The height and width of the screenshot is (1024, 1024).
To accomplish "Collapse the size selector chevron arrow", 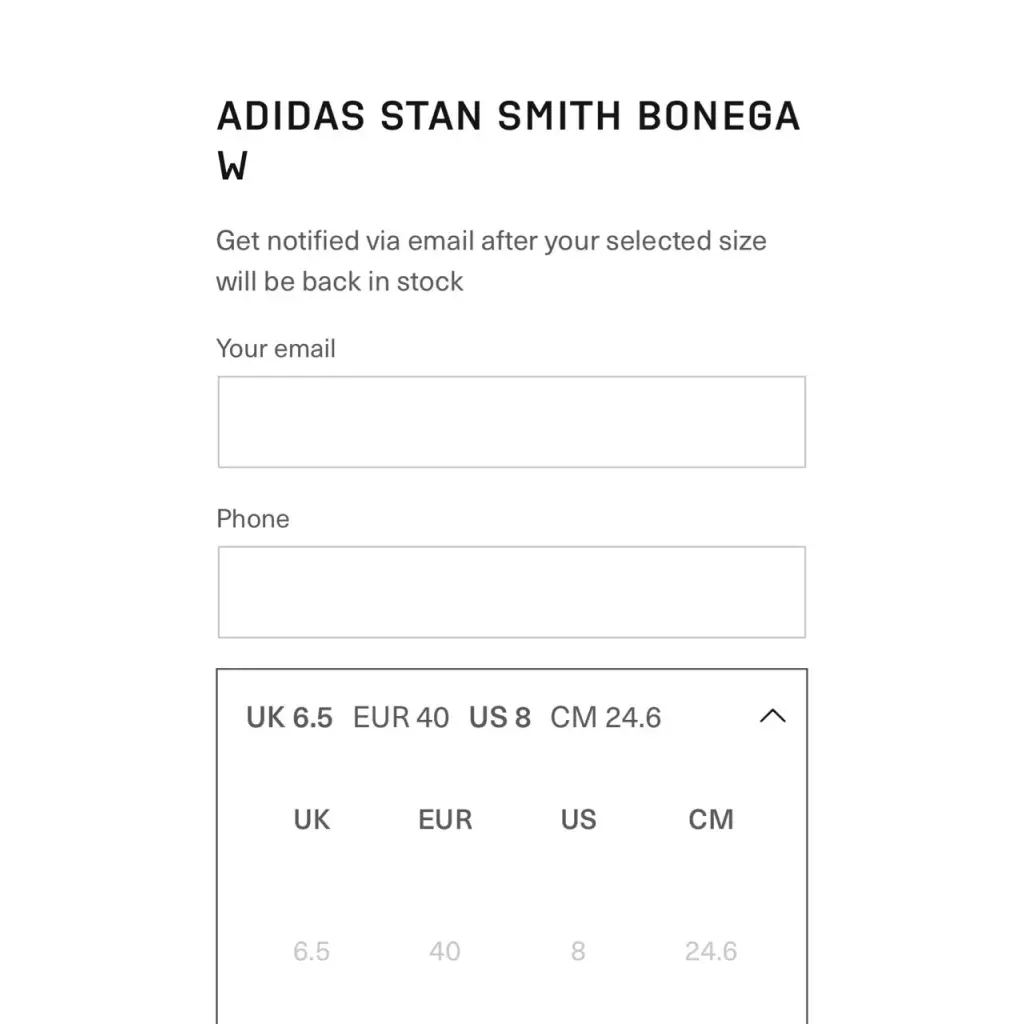I will [x=772, y=716].
